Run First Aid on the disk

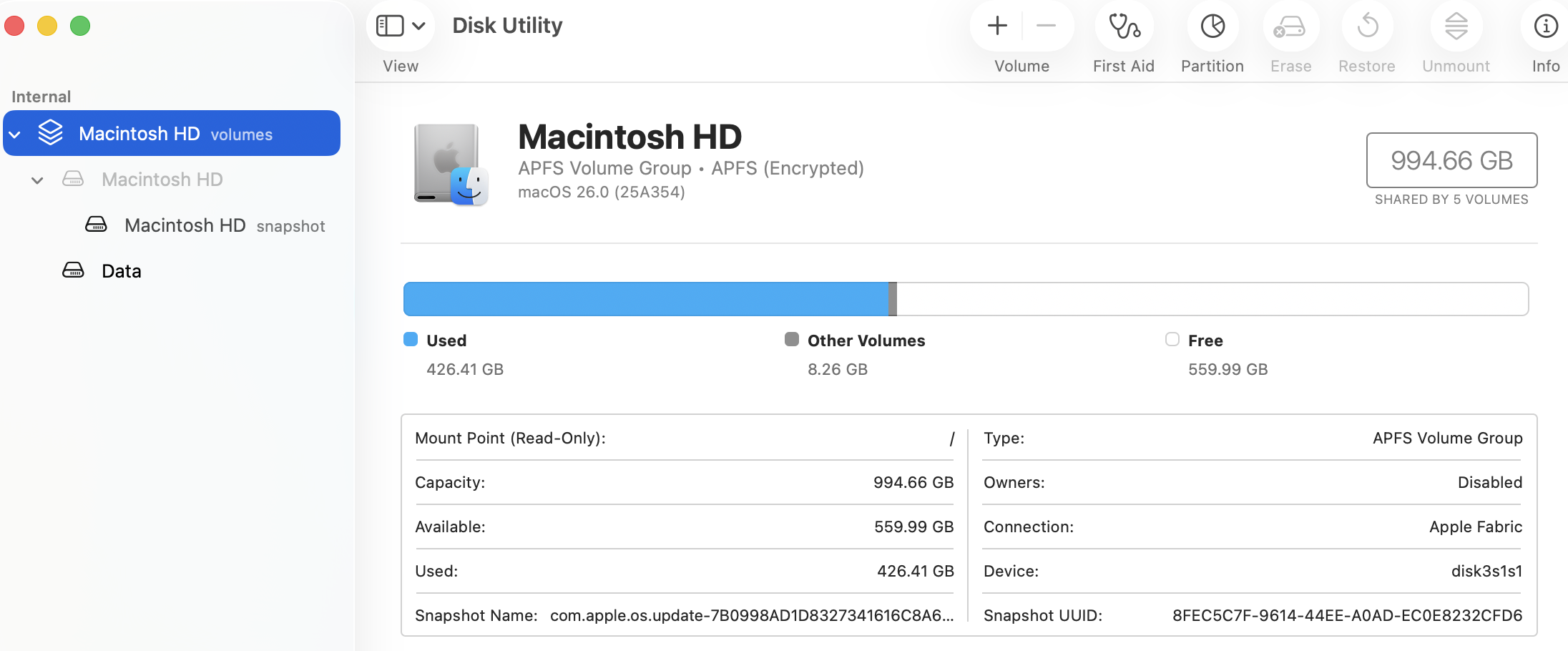[1124, 26]
